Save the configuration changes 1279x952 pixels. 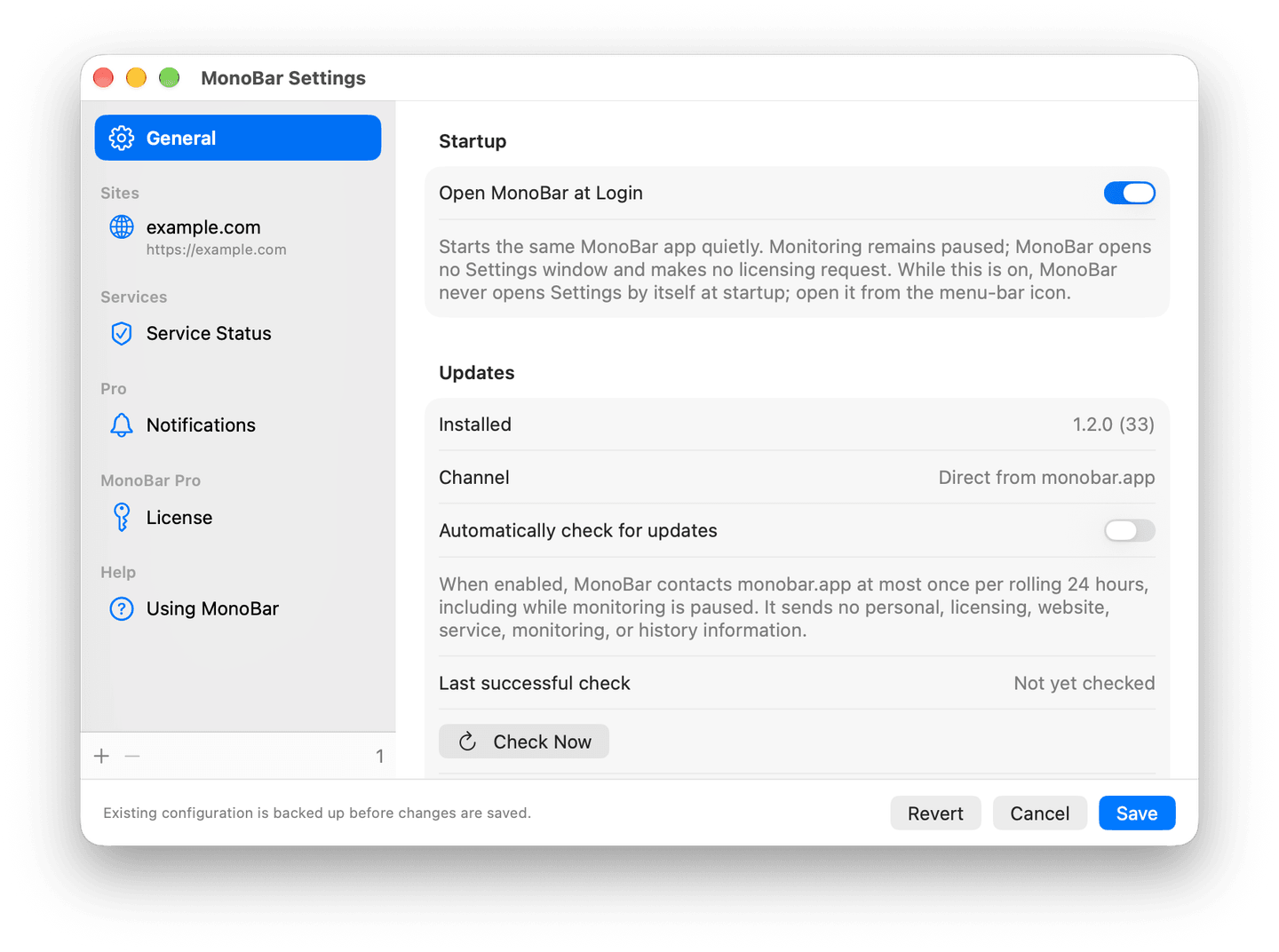point(1137,813)
